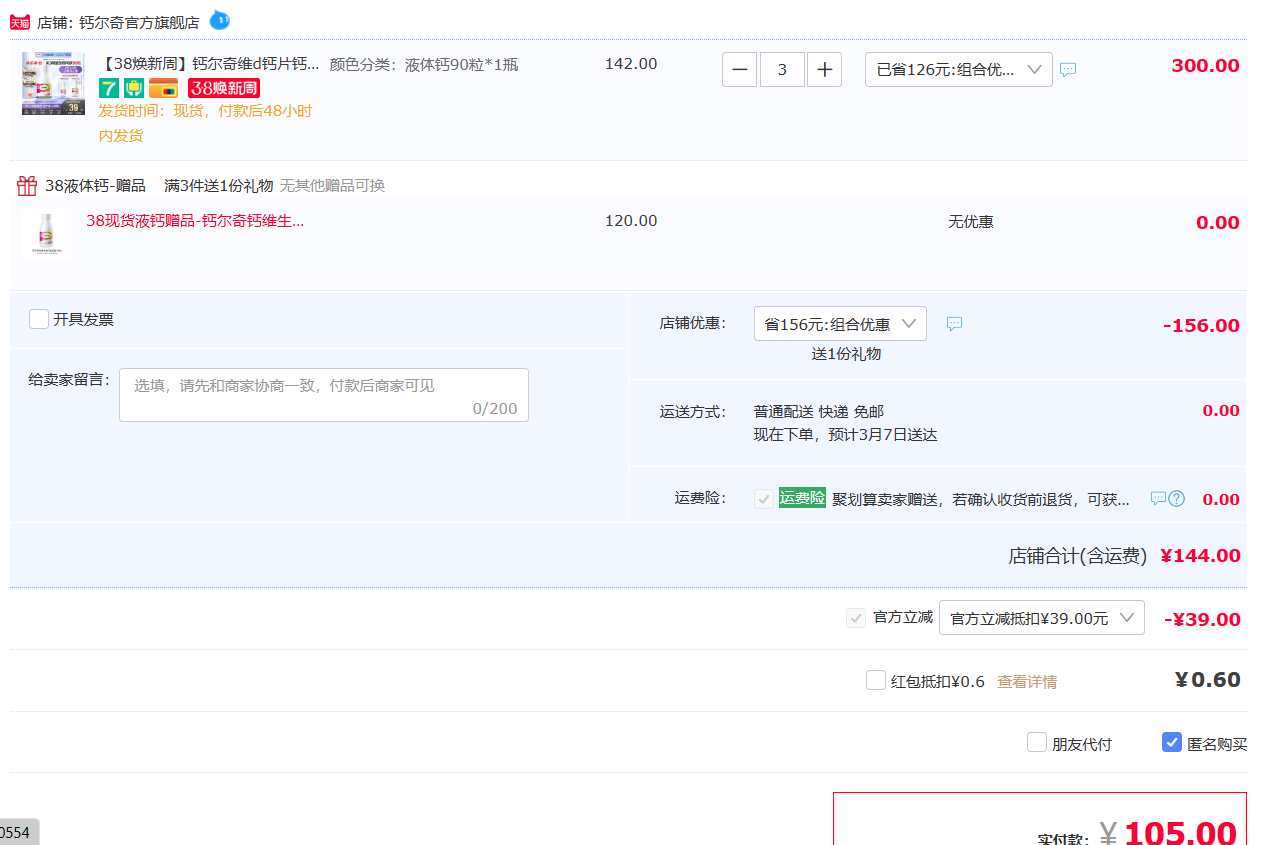Uncheck the 匿名购买 anonymous purchase checkbox

1172,742
